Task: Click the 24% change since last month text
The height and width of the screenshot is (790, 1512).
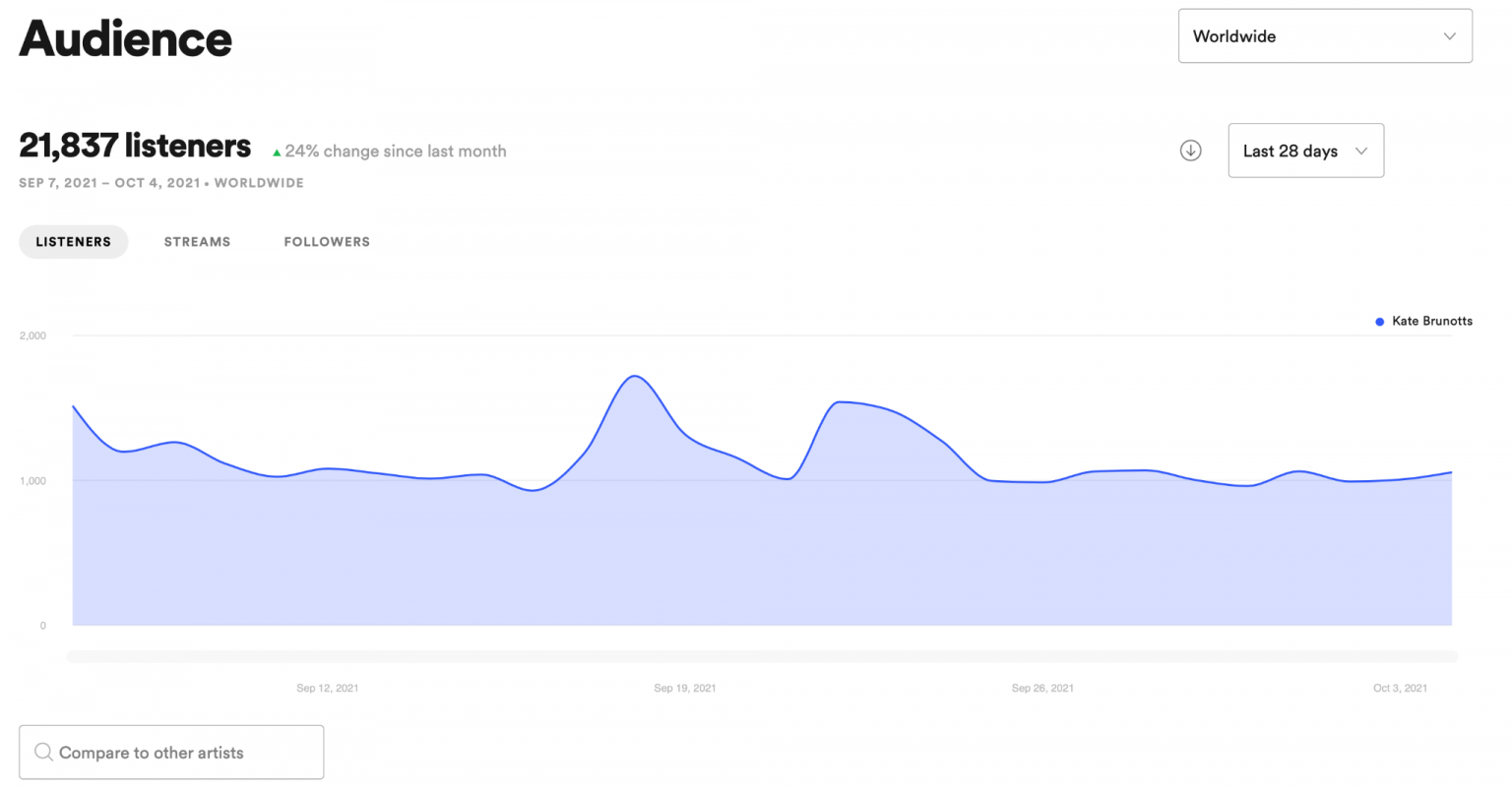Action: click(396, 152)
